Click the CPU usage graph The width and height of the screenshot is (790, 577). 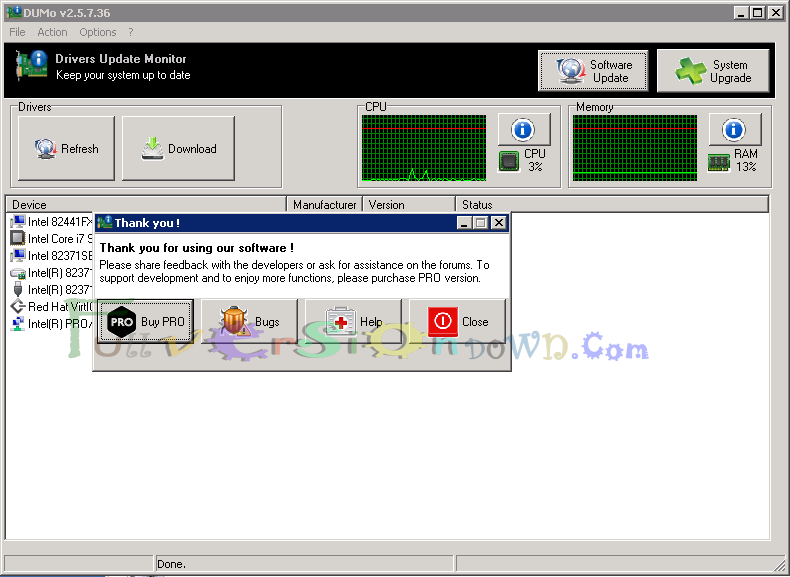[x=424, y=148]
